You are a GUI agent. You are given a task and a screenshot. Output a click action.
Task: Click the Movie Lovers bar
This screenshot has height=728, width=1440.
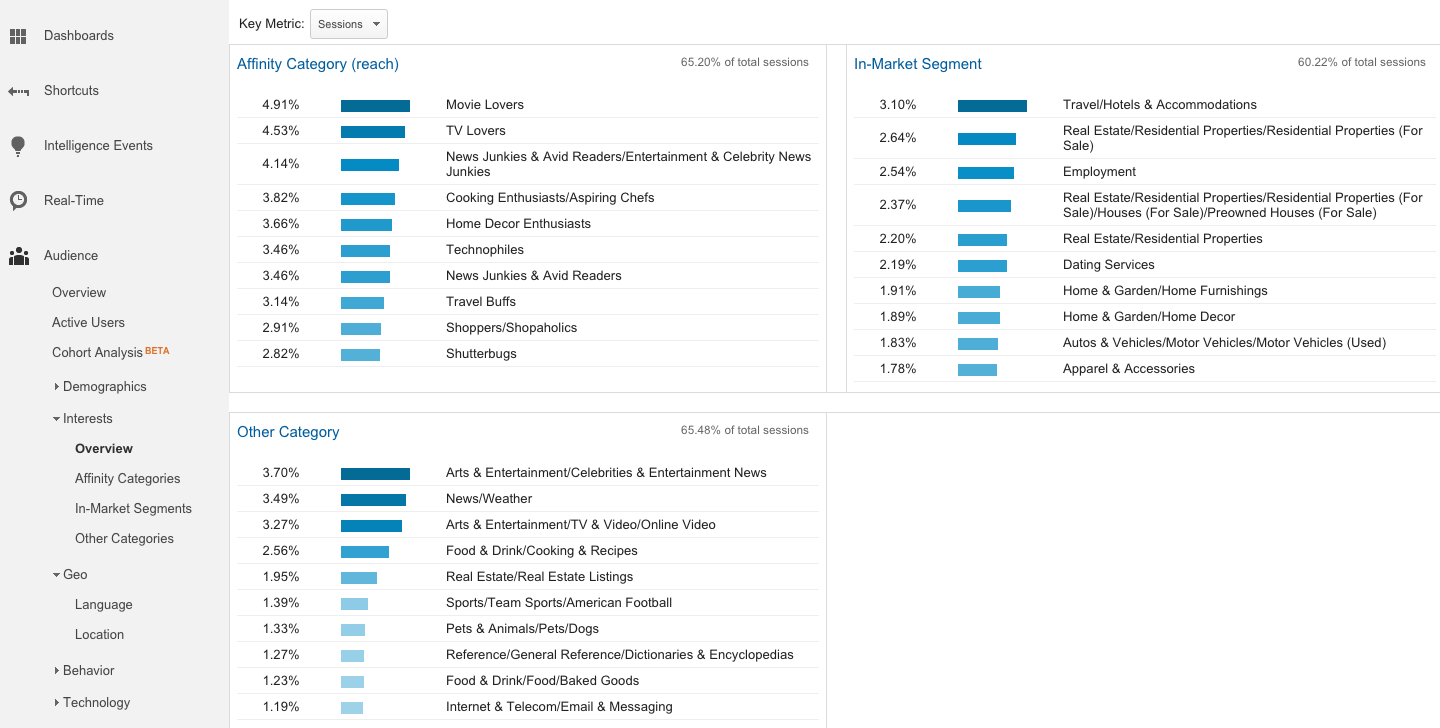coord(375,105)
